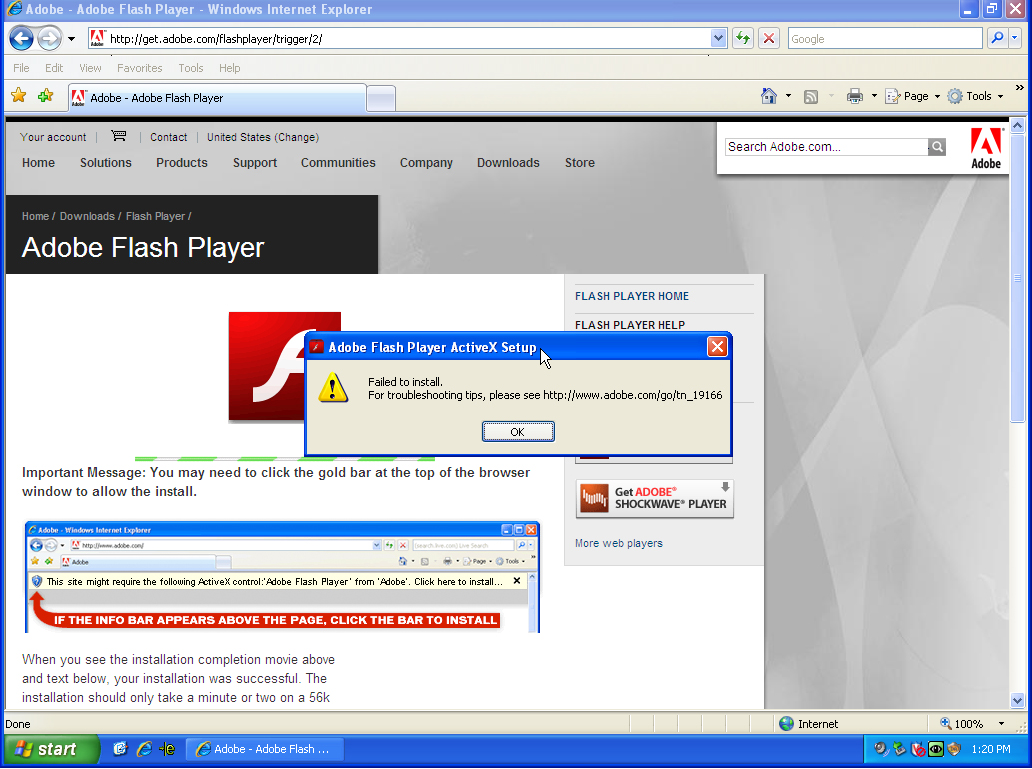The width and height of the screenshot is (1032, 769).
Task: Open FLASH PLAYER HELP sidebar link
Action: tap(630, 325)
